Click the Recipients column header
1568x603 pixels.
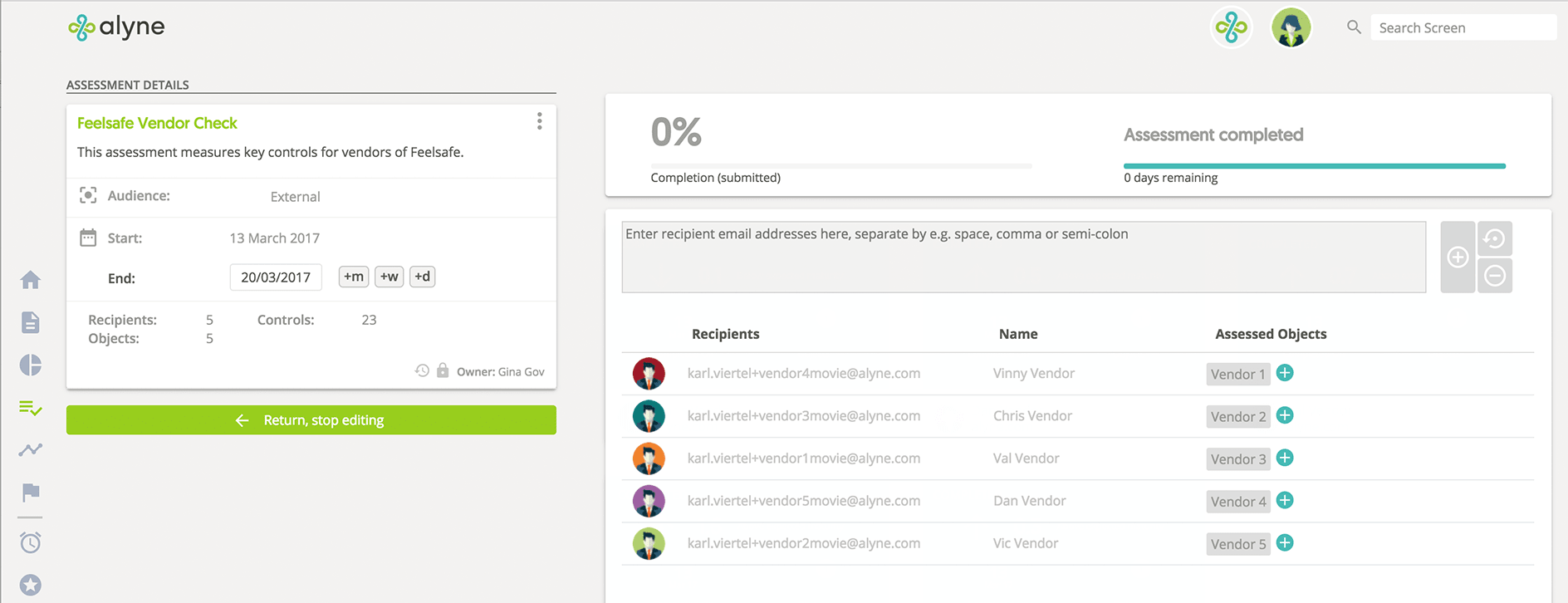click(x=725, y=334)
